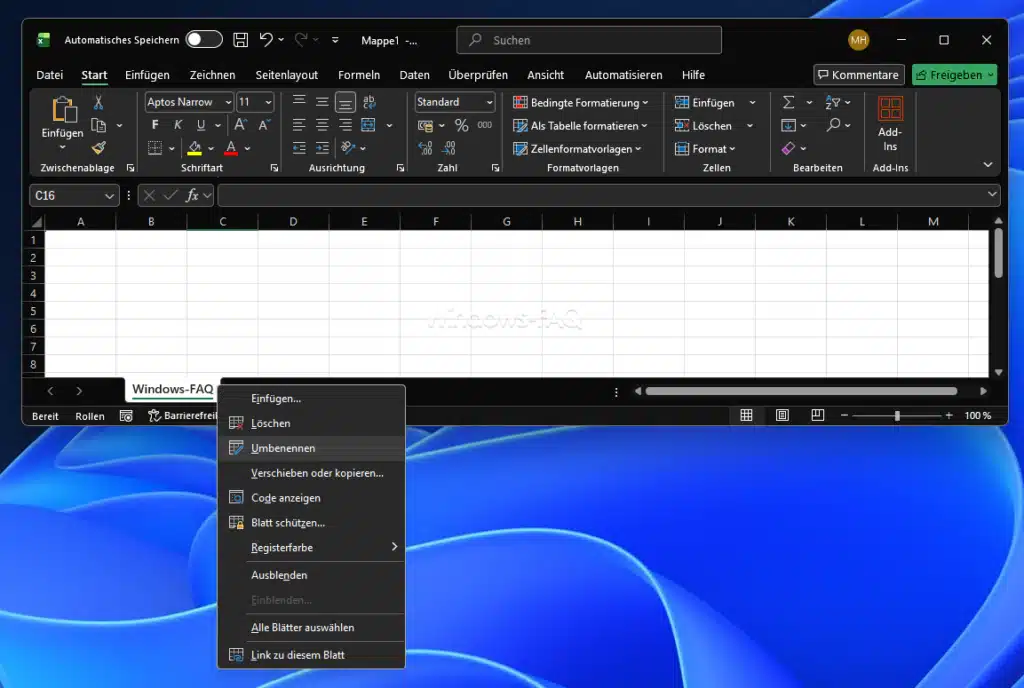The width and height of the screenshot is (1024, 688).
Task: Click the save disk icon
Action: [240, 40]
